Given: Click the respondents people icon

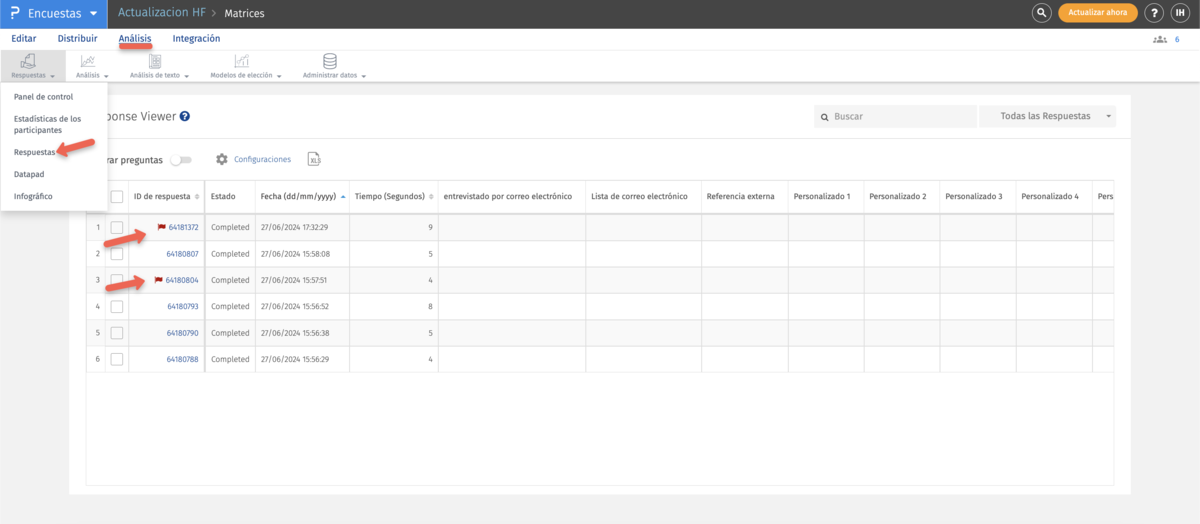Looking at the screenshot, I should (1160, 39).
